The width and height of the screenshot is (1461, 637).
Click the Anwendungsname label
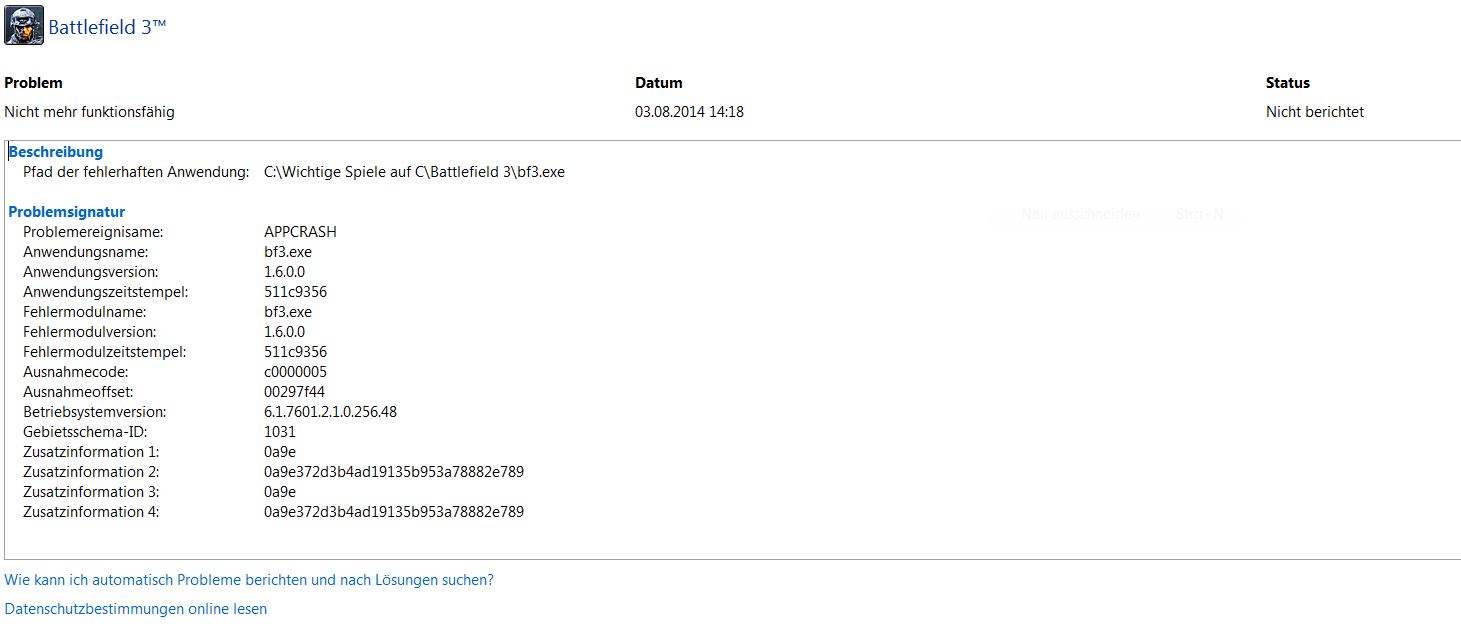[x=86, y=252]
